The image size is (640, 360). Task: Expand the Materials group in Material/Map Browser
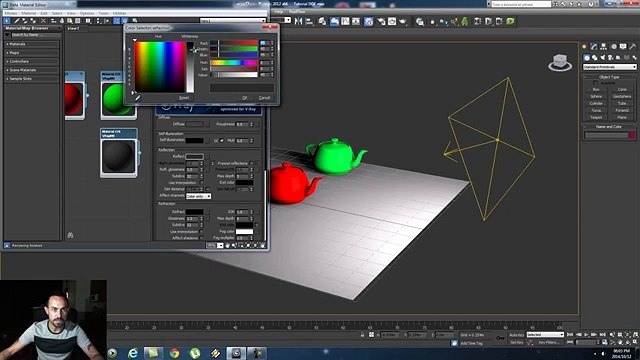pyautogui.click(x=32, y=44)
